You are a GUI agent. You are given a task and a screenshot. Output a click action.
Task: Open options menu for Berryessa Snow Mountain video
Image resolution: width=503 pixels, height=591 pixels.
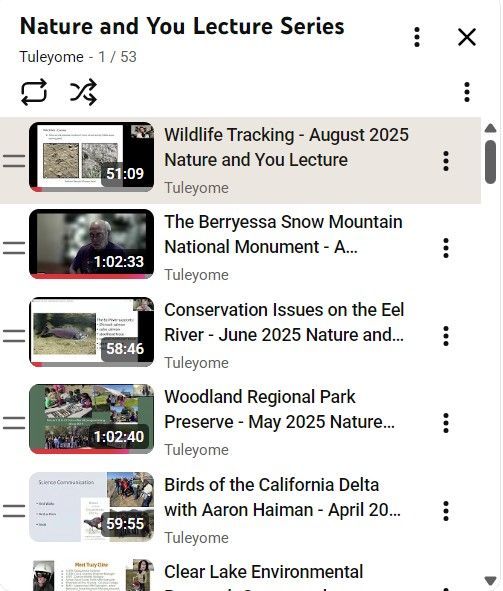tap(446, 248)
